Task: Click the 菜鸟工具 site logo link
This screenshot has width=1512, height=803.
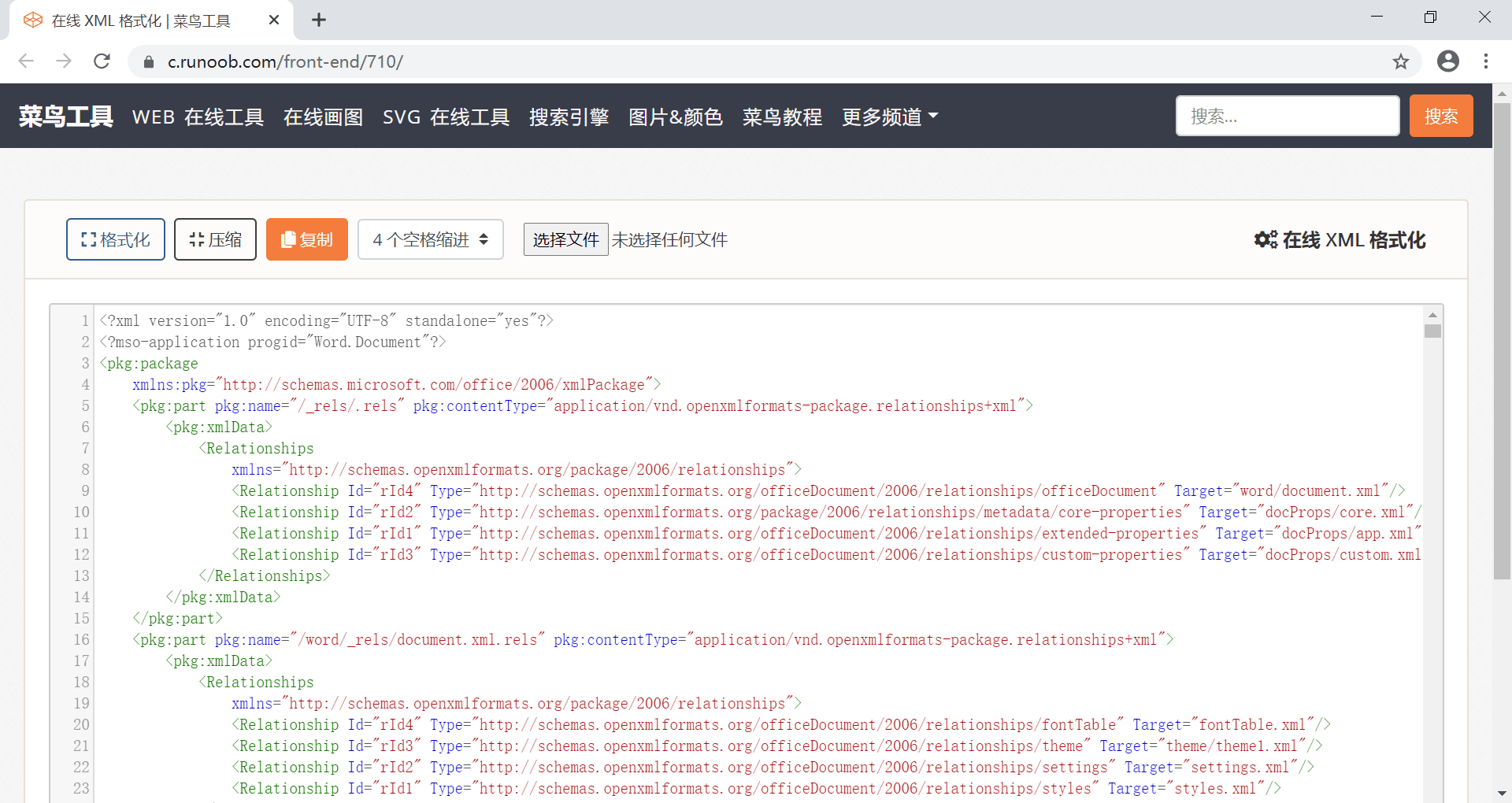Action: coord(66,117)
